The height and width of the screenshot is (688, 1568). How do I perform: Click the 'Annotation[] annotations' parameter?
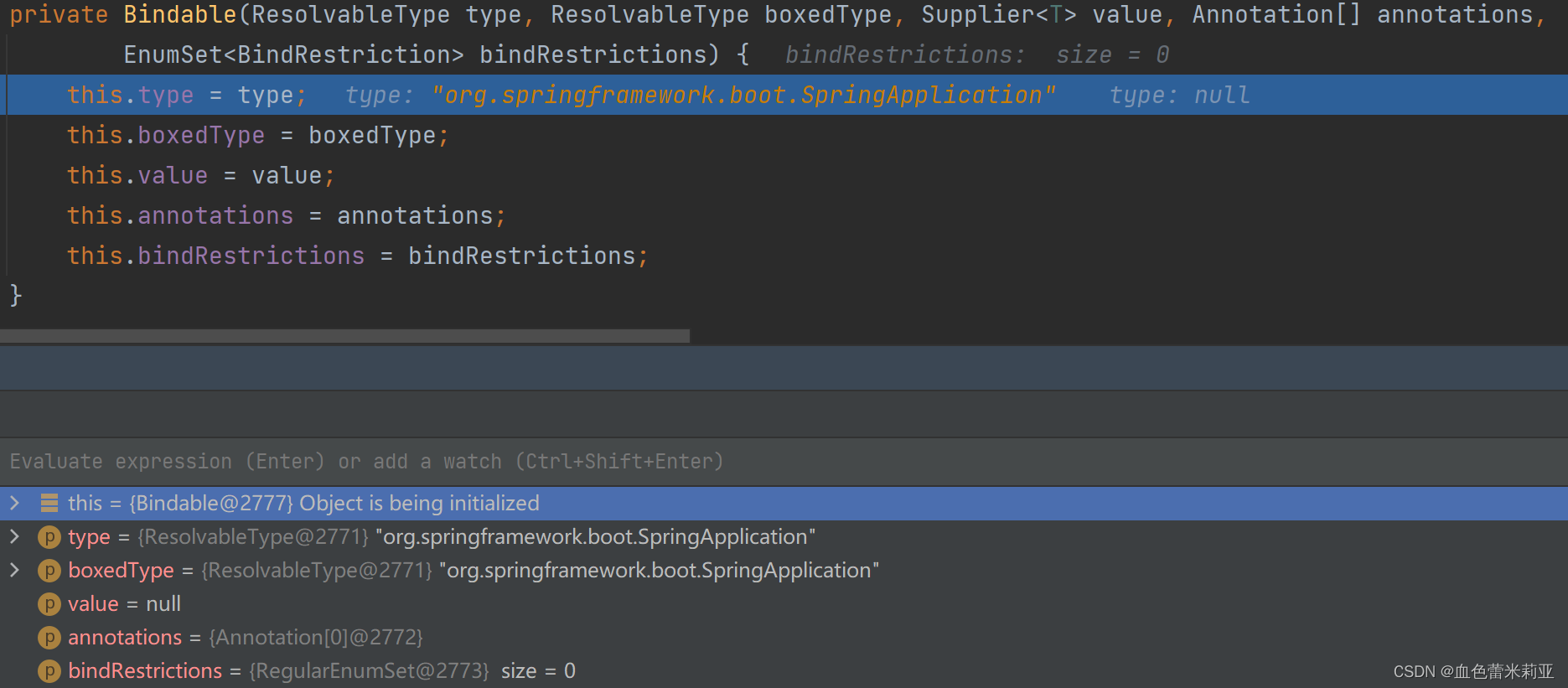pyautogui.click(x=1363, y=14)
